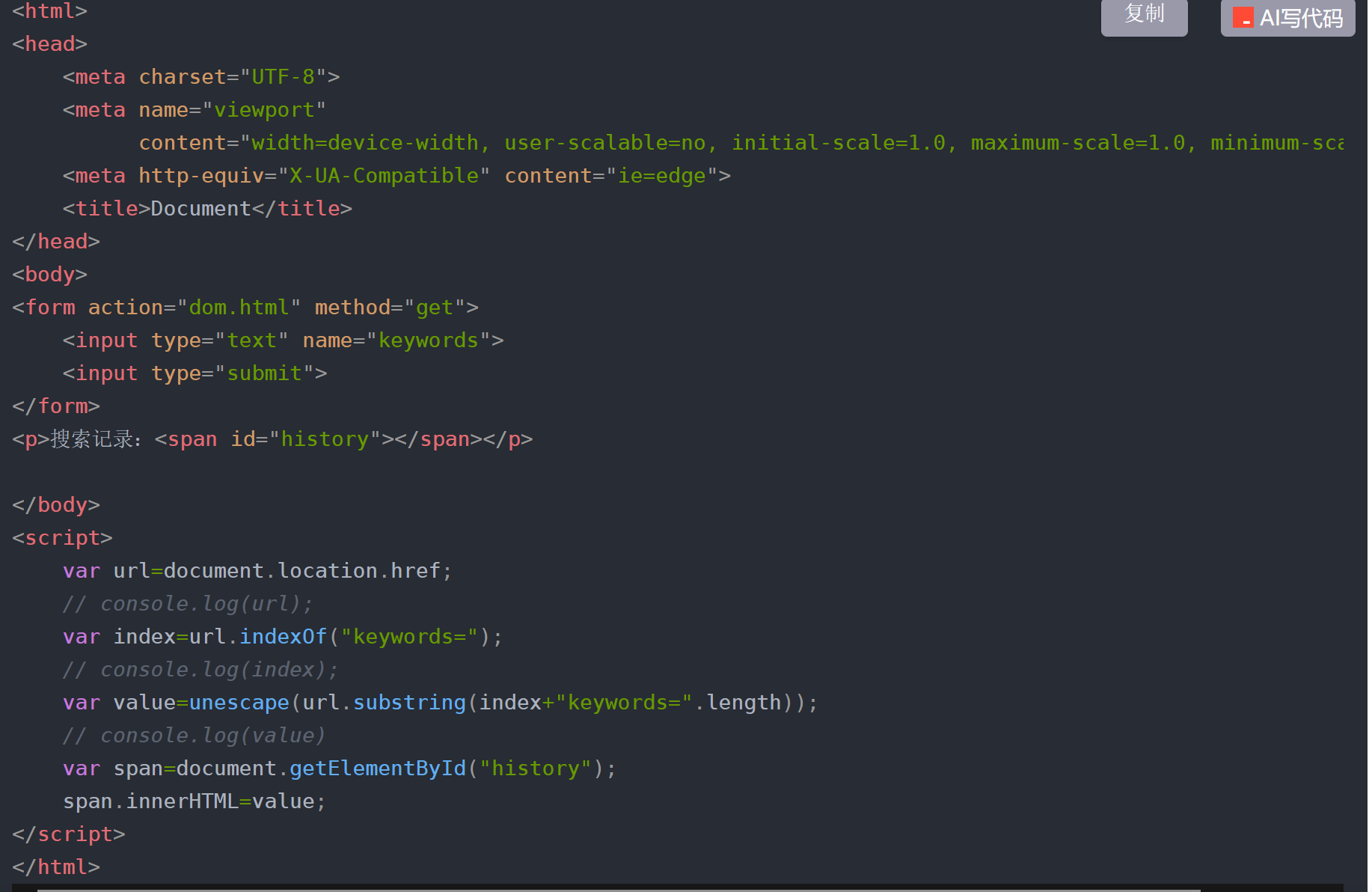Click 'maximum-scale=1.0' in the content attribute
1372x892 pixels.
click(1078, 143)
